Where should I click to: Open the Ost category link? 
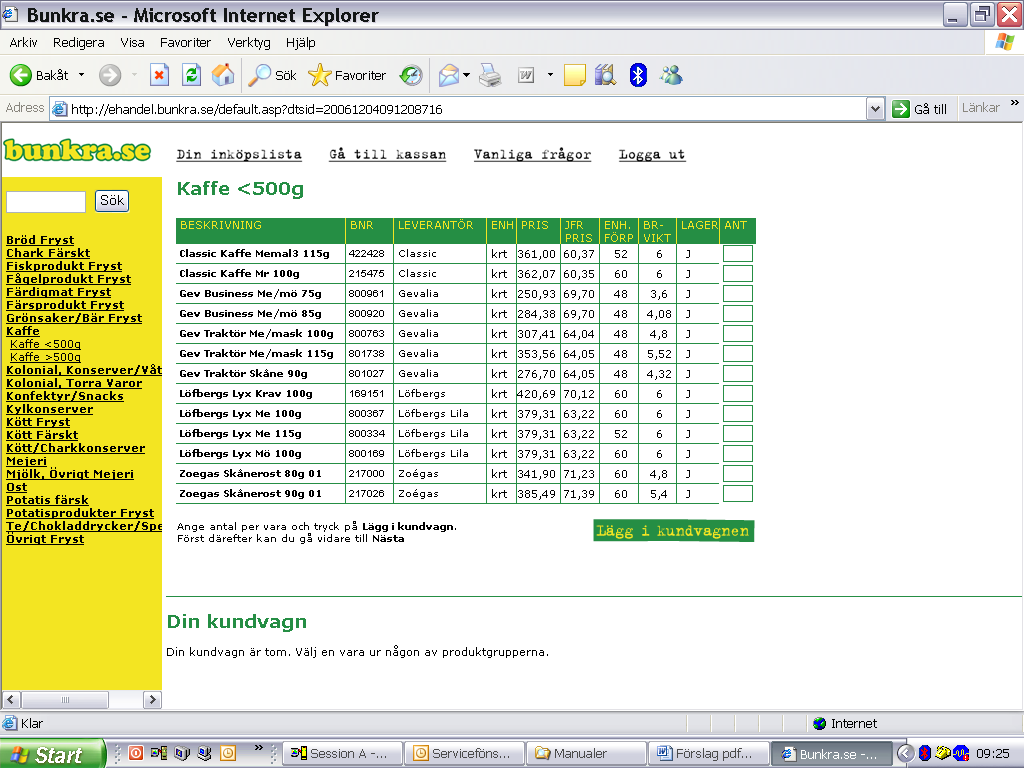16,487
